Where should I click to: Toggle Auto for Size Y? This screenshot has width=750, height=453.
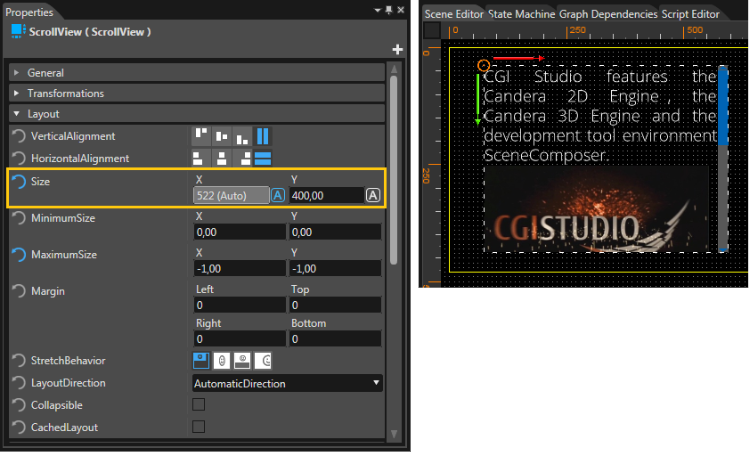pos(373,195)
